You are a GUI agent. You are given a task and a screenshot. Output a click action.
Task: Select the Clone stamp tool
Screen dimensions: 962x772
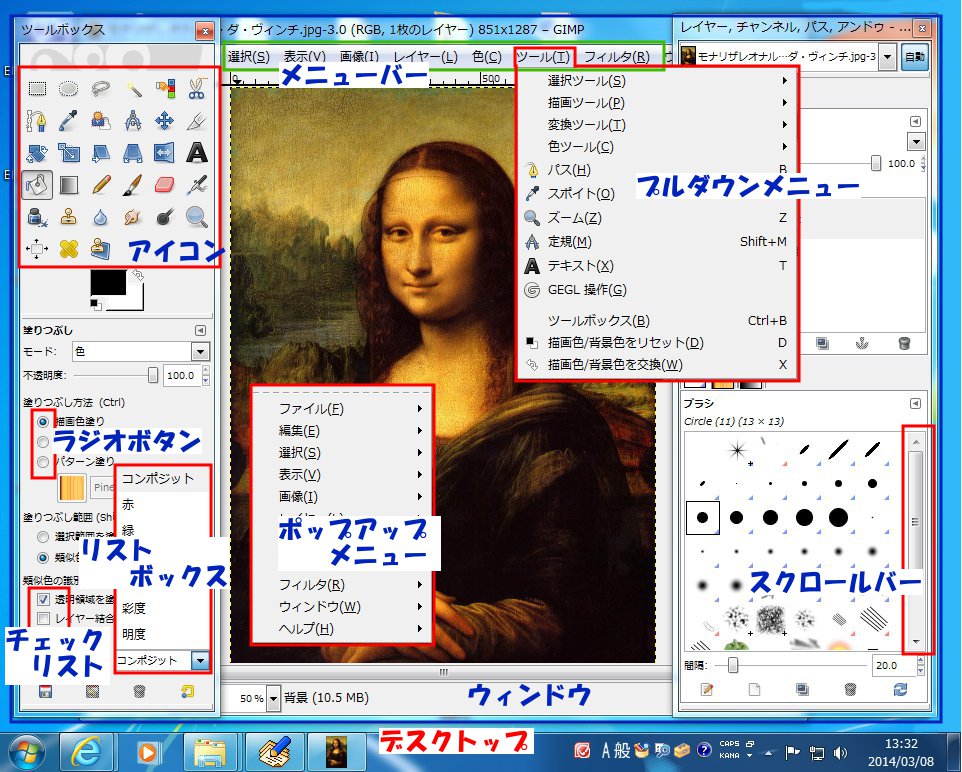tap(69, 217)
